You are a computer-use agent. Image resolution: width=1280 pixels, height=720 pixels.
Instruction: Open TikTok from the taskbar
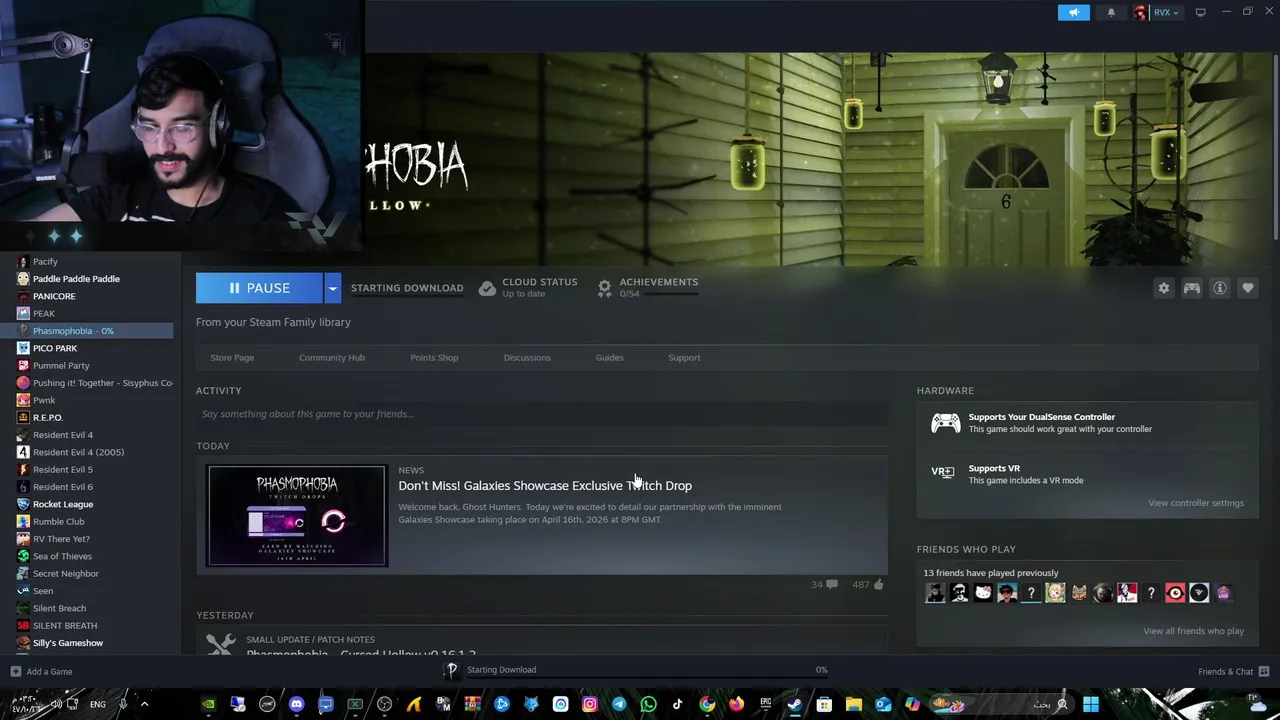coord(678,704)
